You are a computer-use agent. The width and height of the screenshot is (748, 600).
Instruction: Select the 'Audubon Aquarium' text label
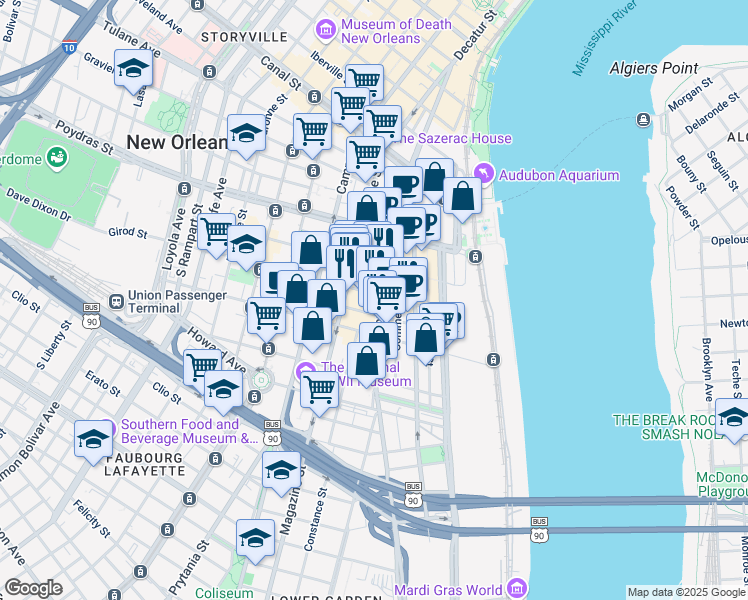coord(559,175)
